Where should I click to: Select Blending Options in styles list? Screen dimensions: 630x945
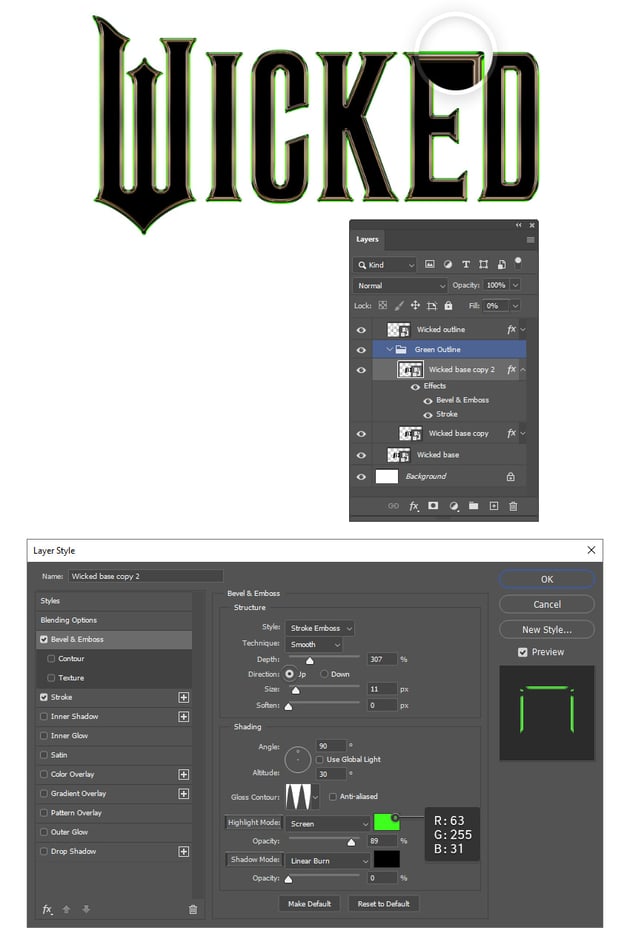(114, 620)
